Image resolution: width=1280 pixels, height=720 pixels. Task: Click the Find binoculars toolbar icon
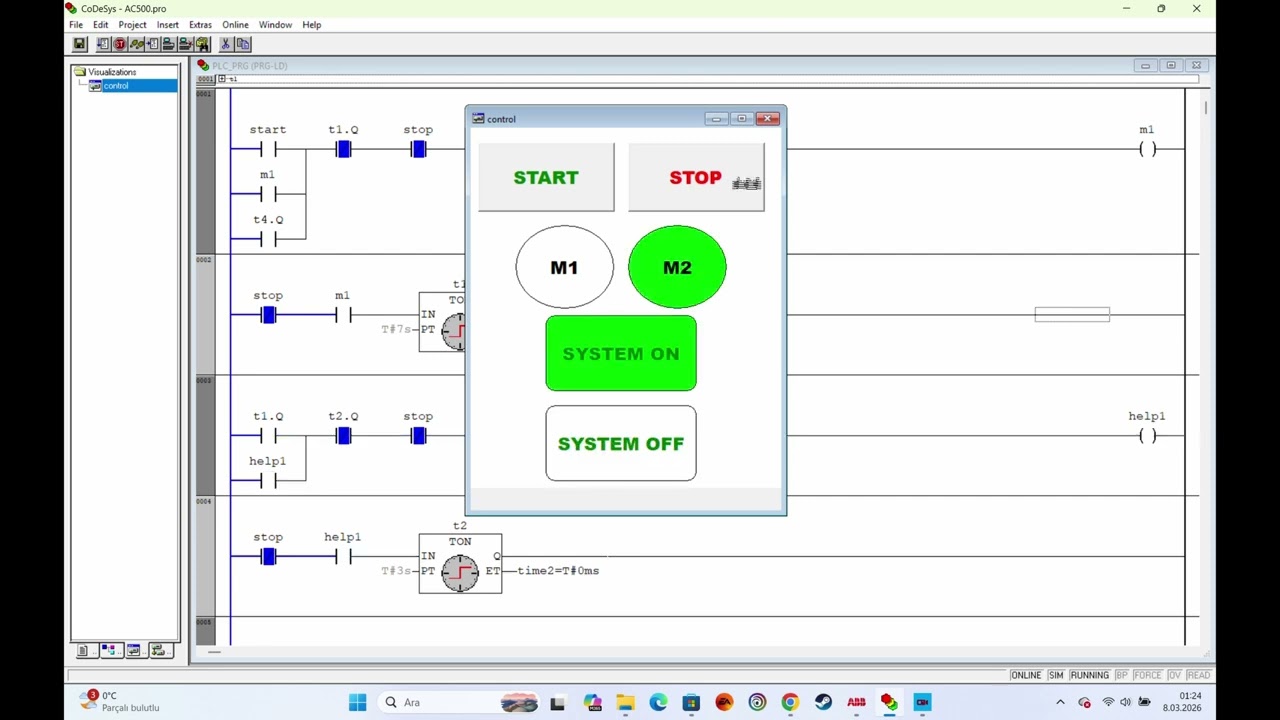tap(203, 44)
